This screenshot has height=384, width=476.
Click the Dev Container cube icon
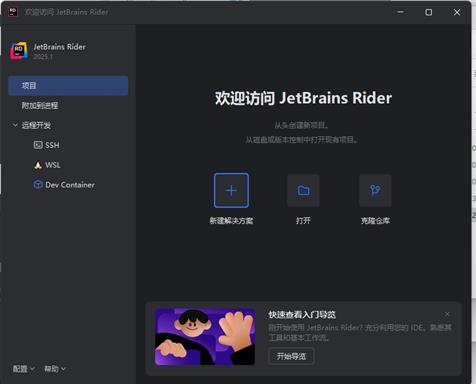click(38, 185)
